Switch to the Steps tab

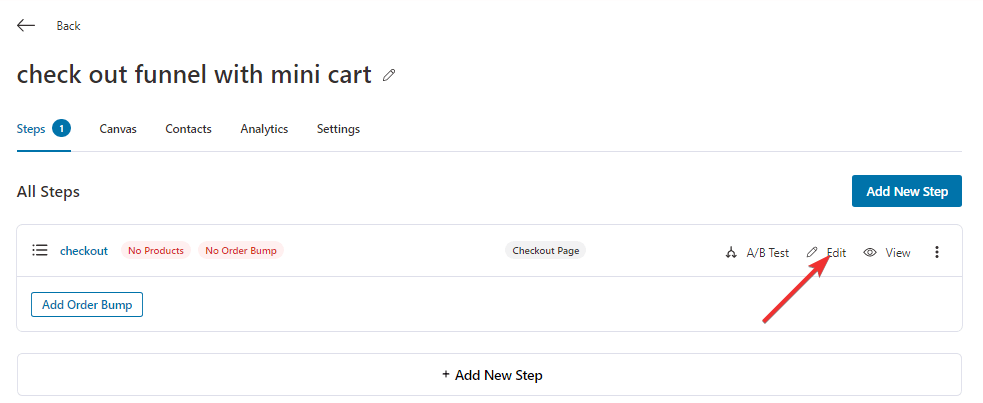click(31, 129)
